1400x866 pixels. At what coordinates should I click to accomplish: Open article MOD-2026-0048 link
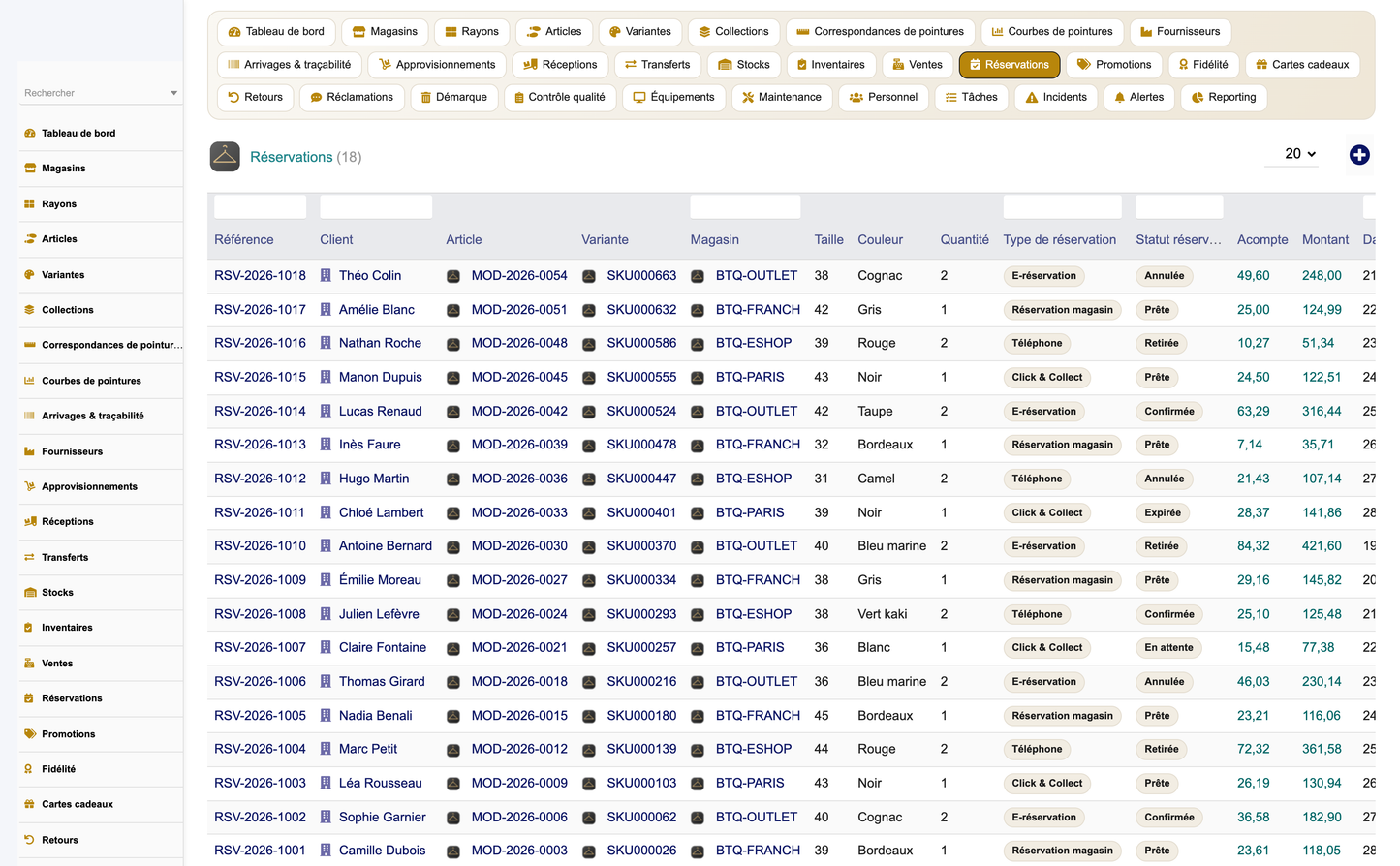(519, 343)
